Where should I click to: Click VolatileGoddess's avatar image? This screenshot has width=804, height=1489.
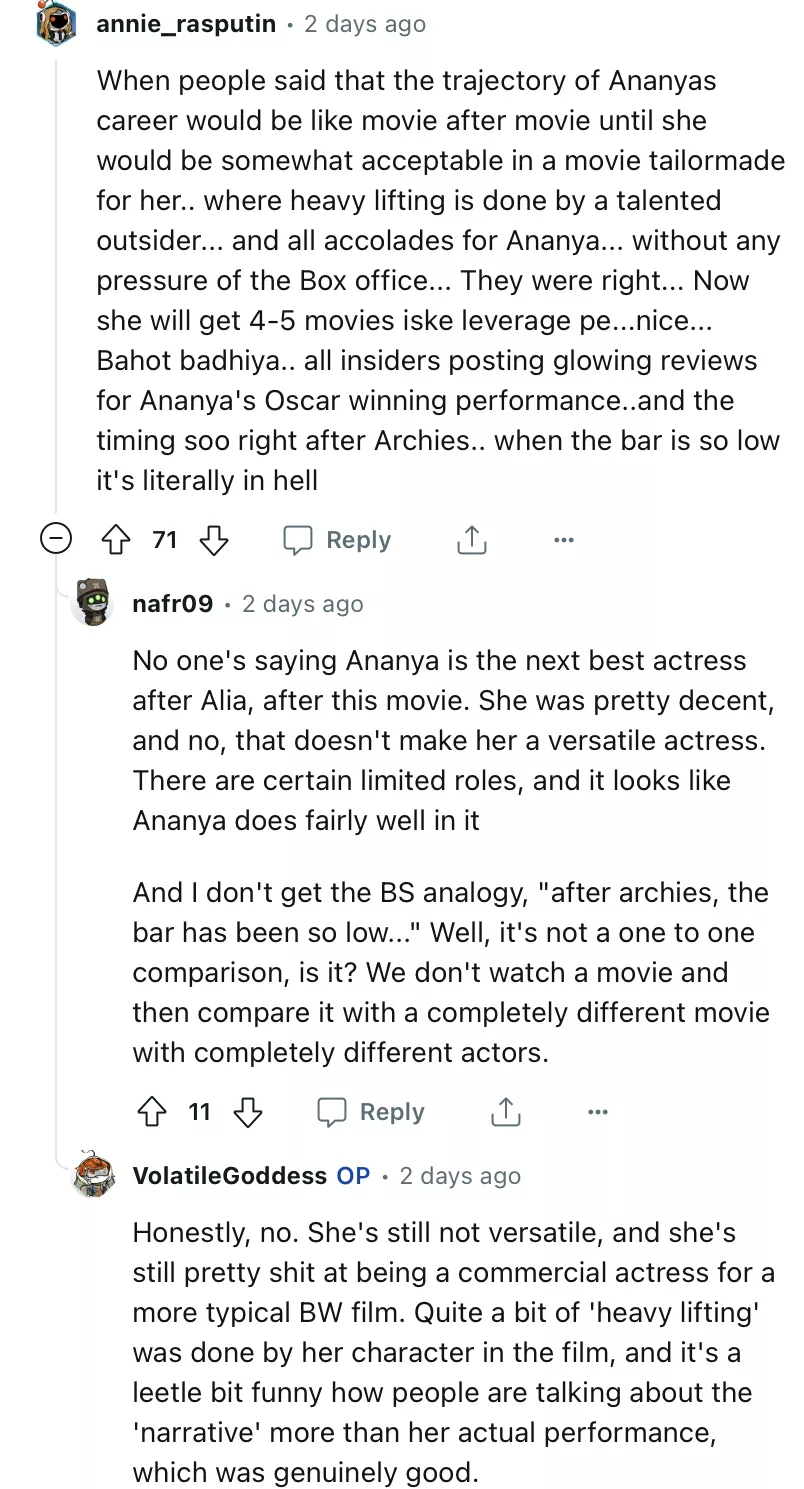click(x=93, y=1175)
